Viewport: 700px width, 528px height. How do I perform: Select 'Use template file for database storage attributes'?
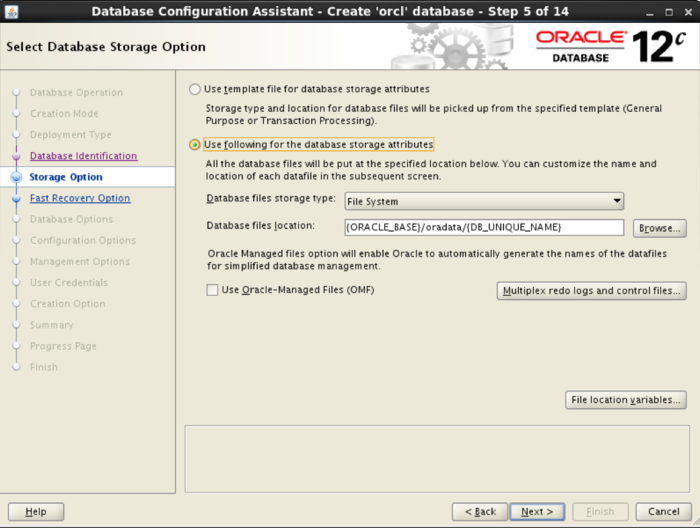click(x=195, y=89)
